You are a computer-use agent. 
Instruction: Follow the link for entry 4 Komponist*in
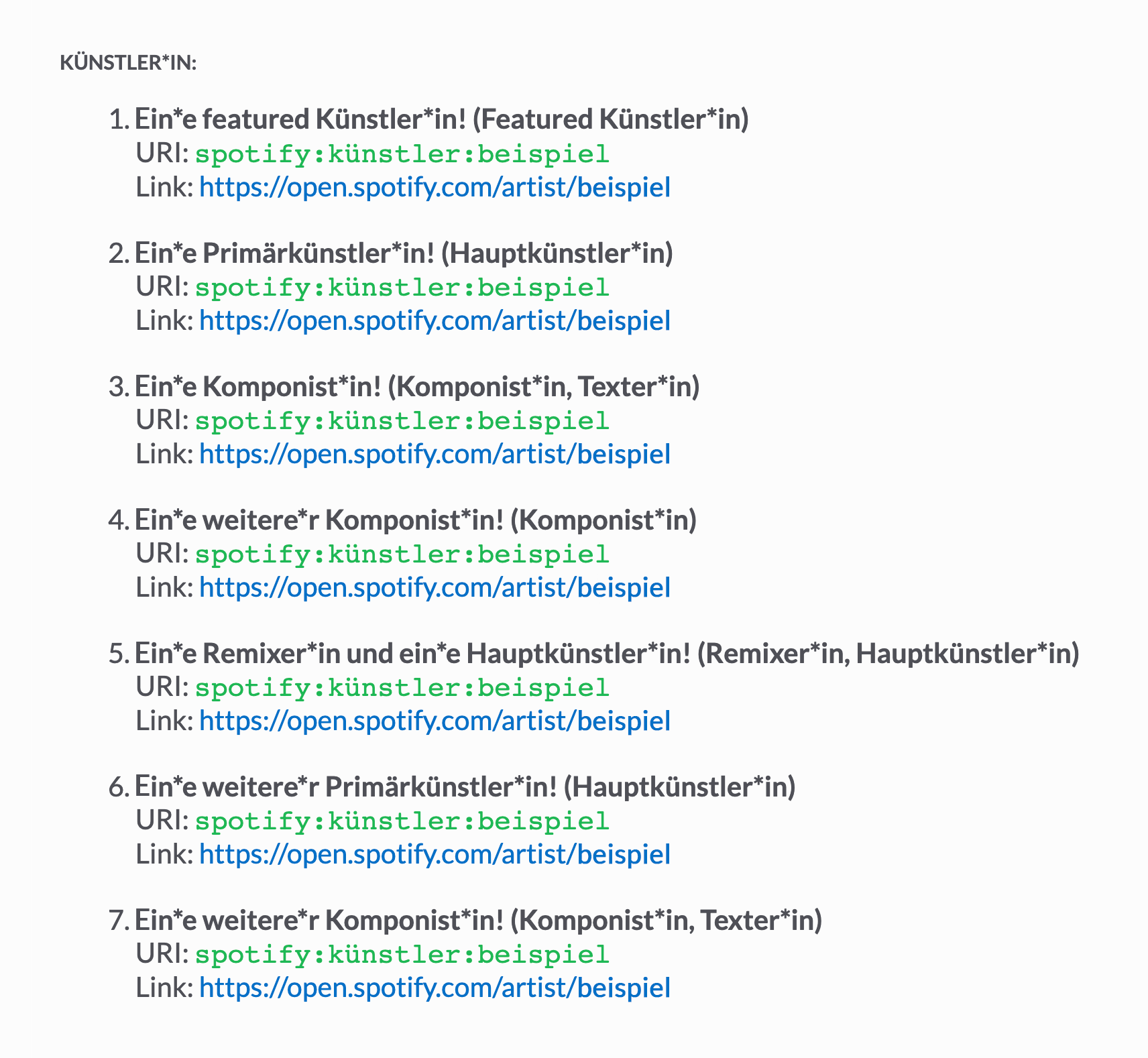[435, 587]
